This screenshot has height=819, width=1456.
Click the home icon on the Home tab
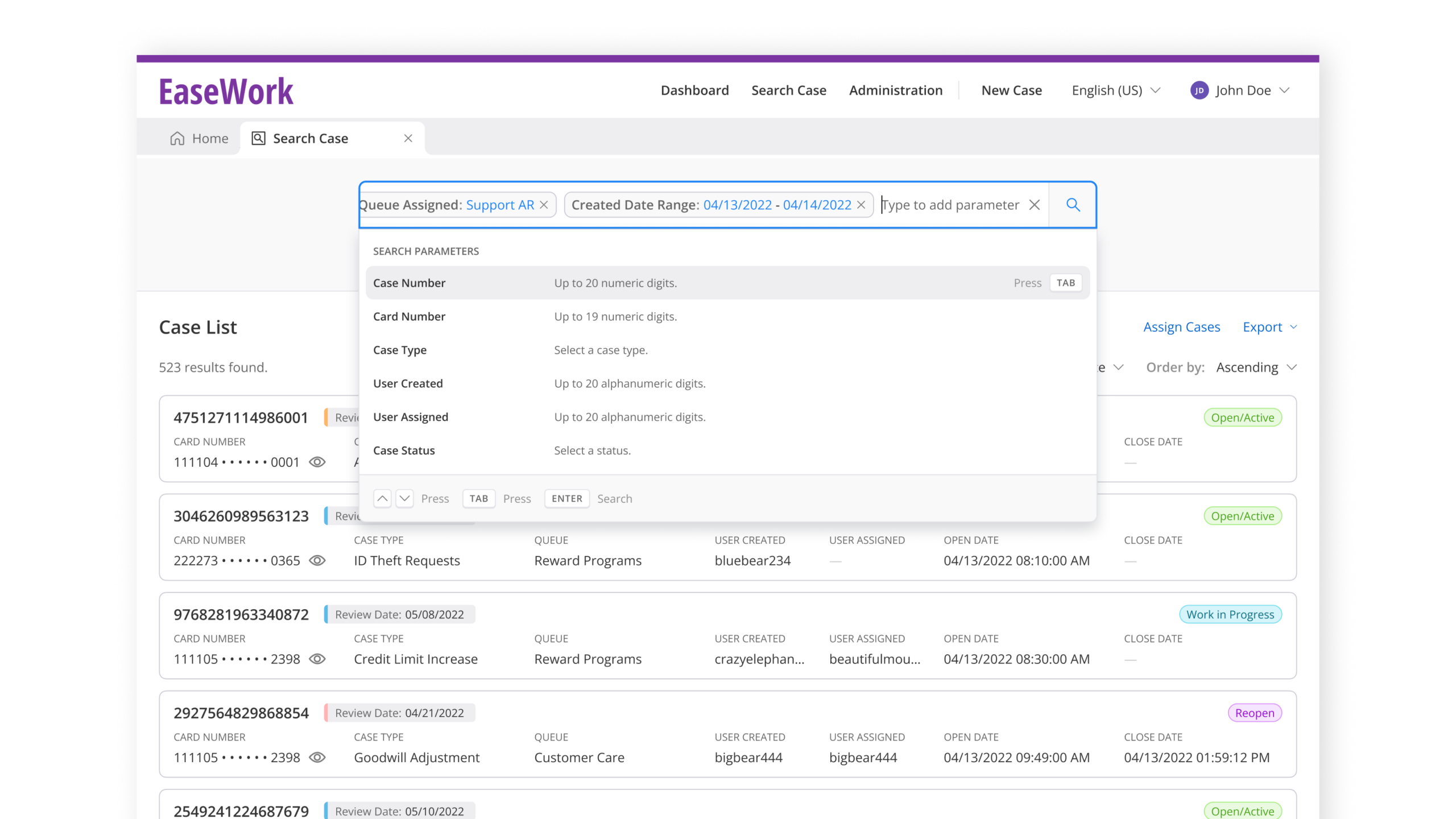click(176, 138)
